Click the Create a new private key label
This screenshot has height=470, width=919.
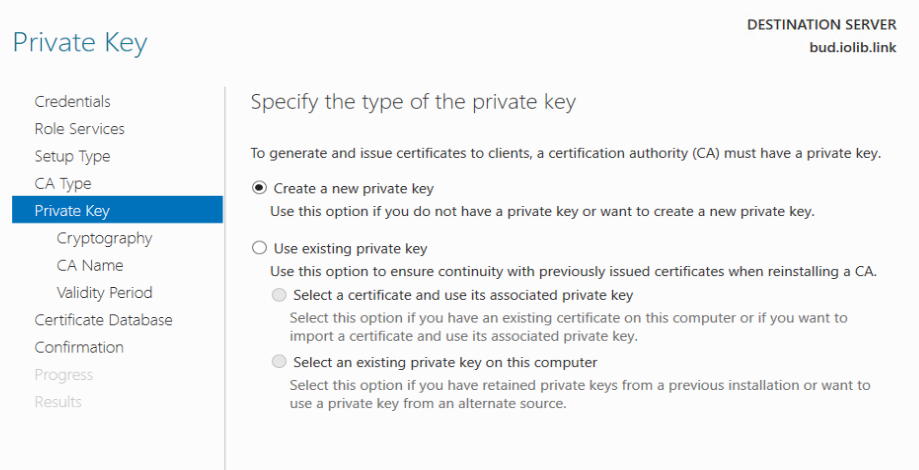tap(353, 189)
